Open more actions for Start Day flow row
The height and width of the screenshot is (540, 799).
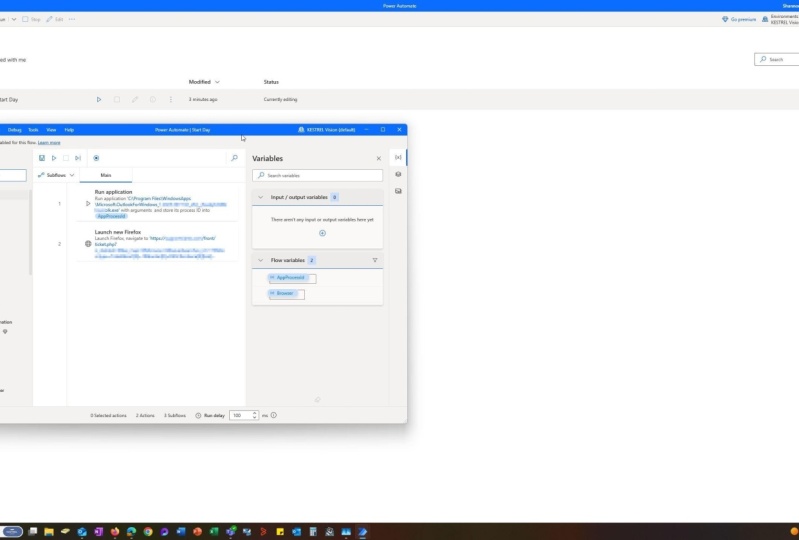click(171, 100)
